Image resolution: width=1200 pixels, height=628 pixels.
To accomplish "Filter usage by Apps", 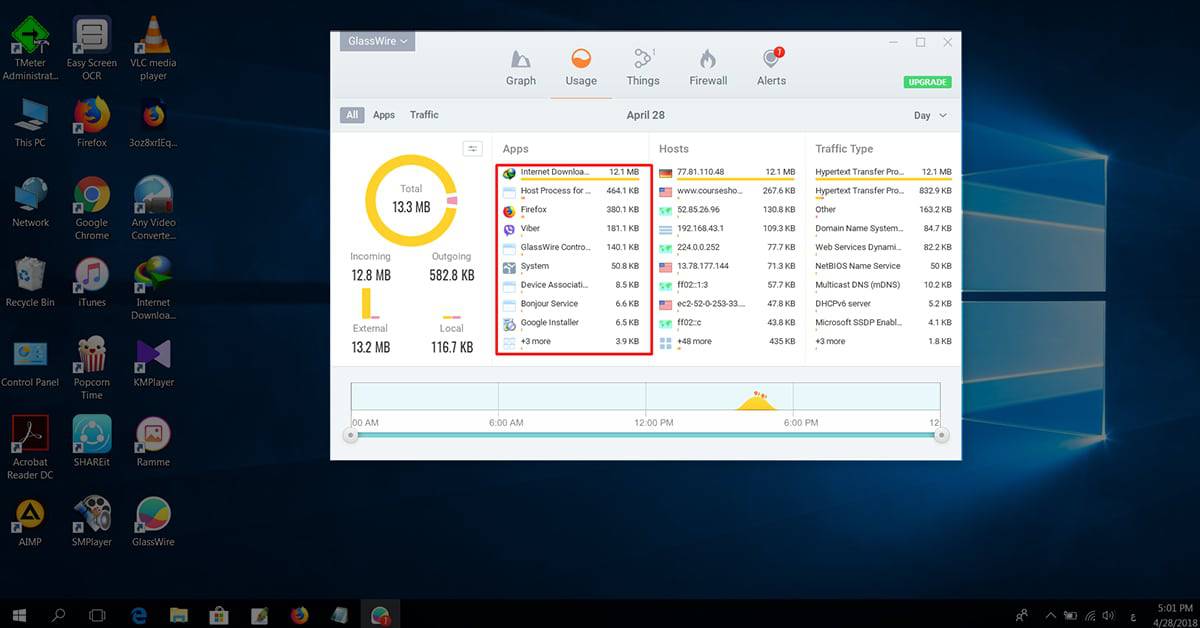I will pyautogui.click(x=384, y=115).
